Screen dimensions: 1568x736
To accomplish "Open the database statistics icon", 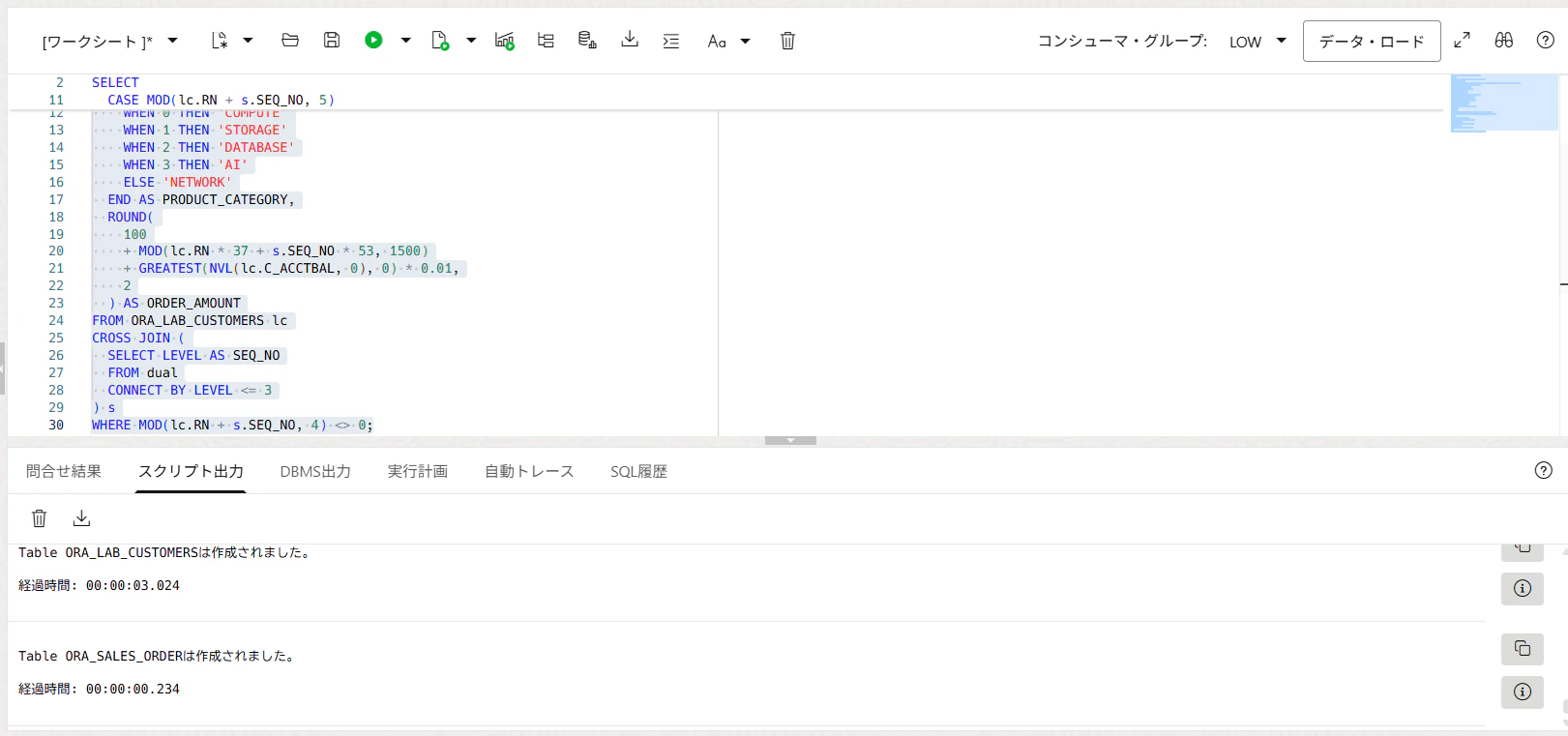I will point(587,40).
